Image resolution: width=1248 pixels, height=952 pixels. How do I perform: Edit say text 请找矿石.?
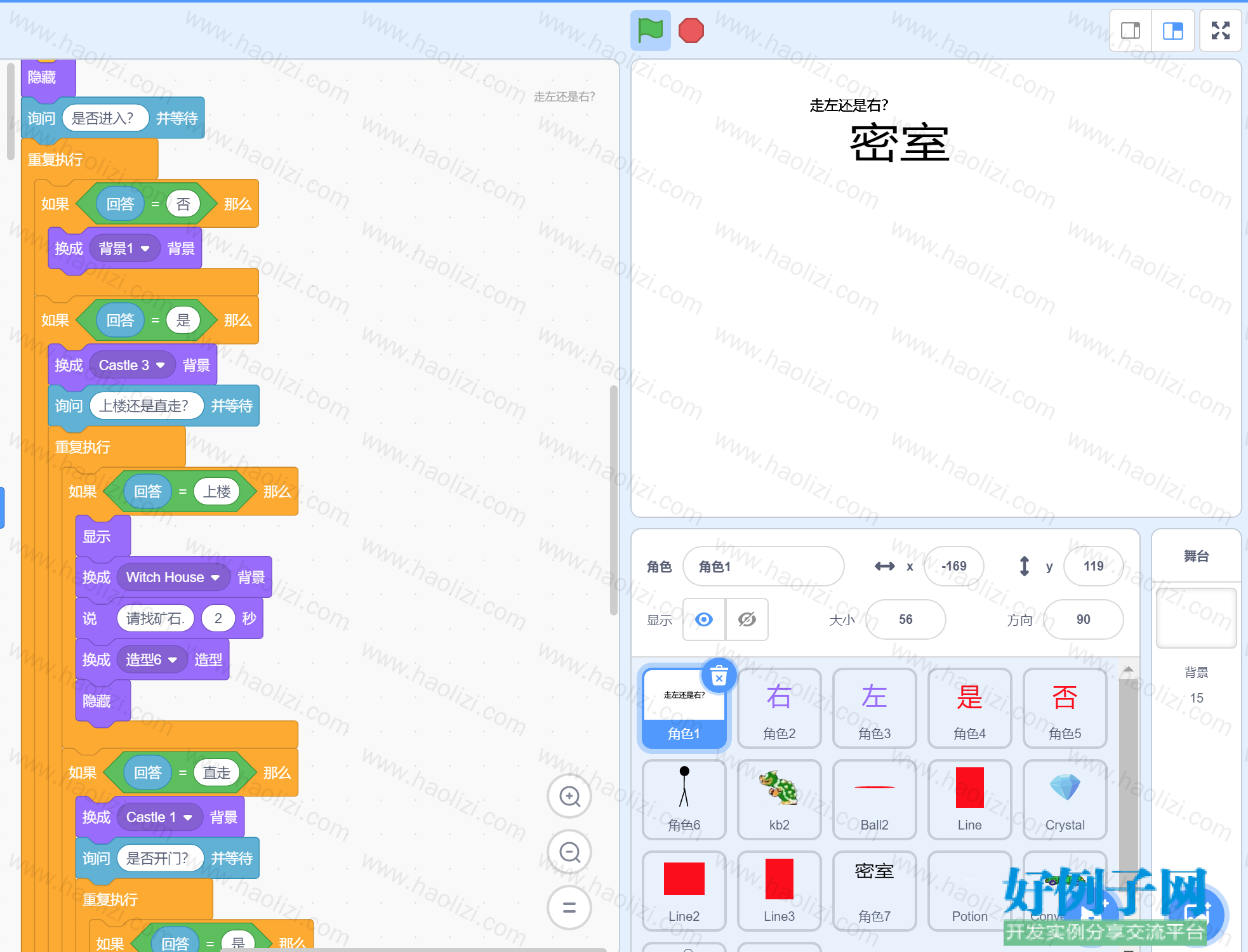pos(156,618)
